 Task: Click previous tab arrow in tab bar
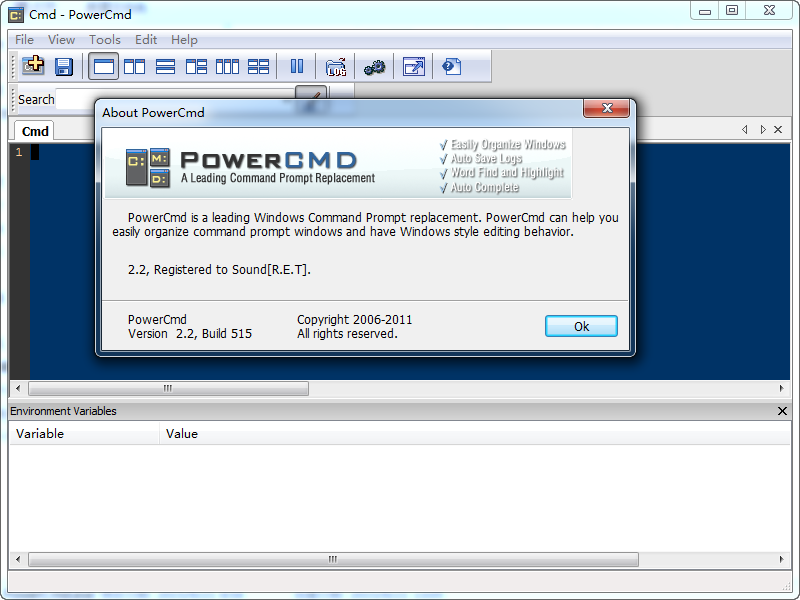click(x=745, y=130)
